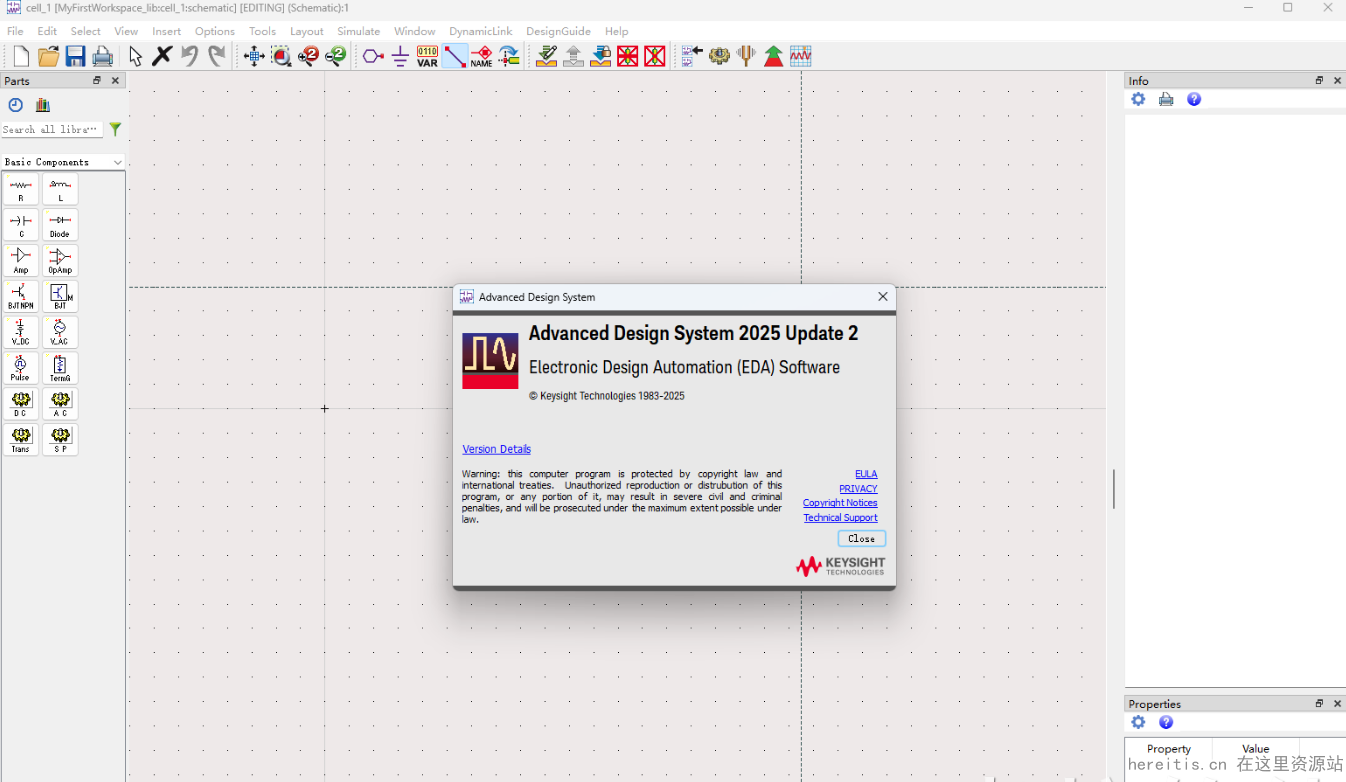
Task: Click the Tune parameters fork icon
Action: click(746, 56)
